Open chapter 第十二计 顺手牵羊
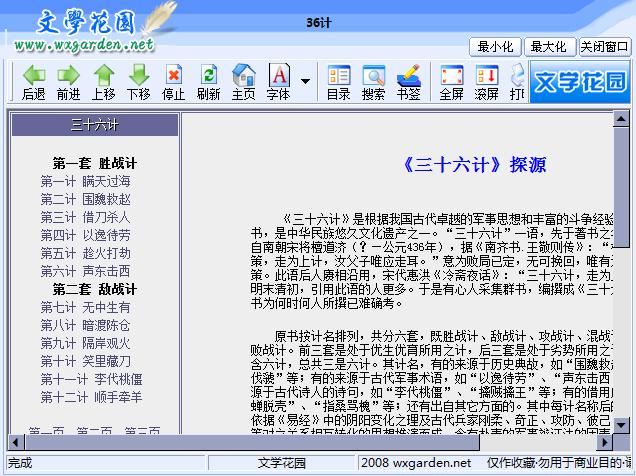 point(91,397)
